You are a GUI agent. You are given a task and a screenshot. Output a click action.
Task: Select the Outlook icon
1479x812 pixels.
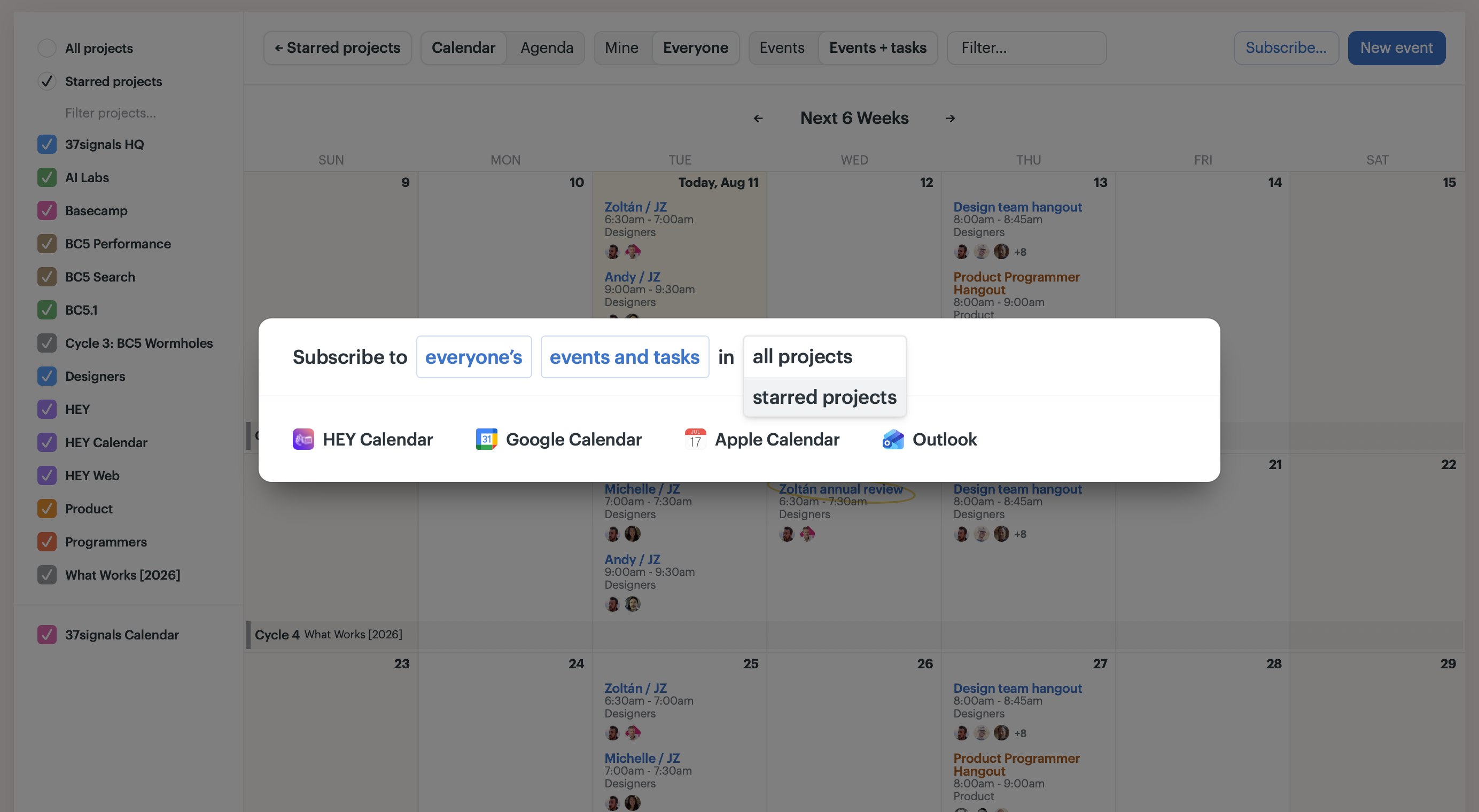(x=893, y=439)
